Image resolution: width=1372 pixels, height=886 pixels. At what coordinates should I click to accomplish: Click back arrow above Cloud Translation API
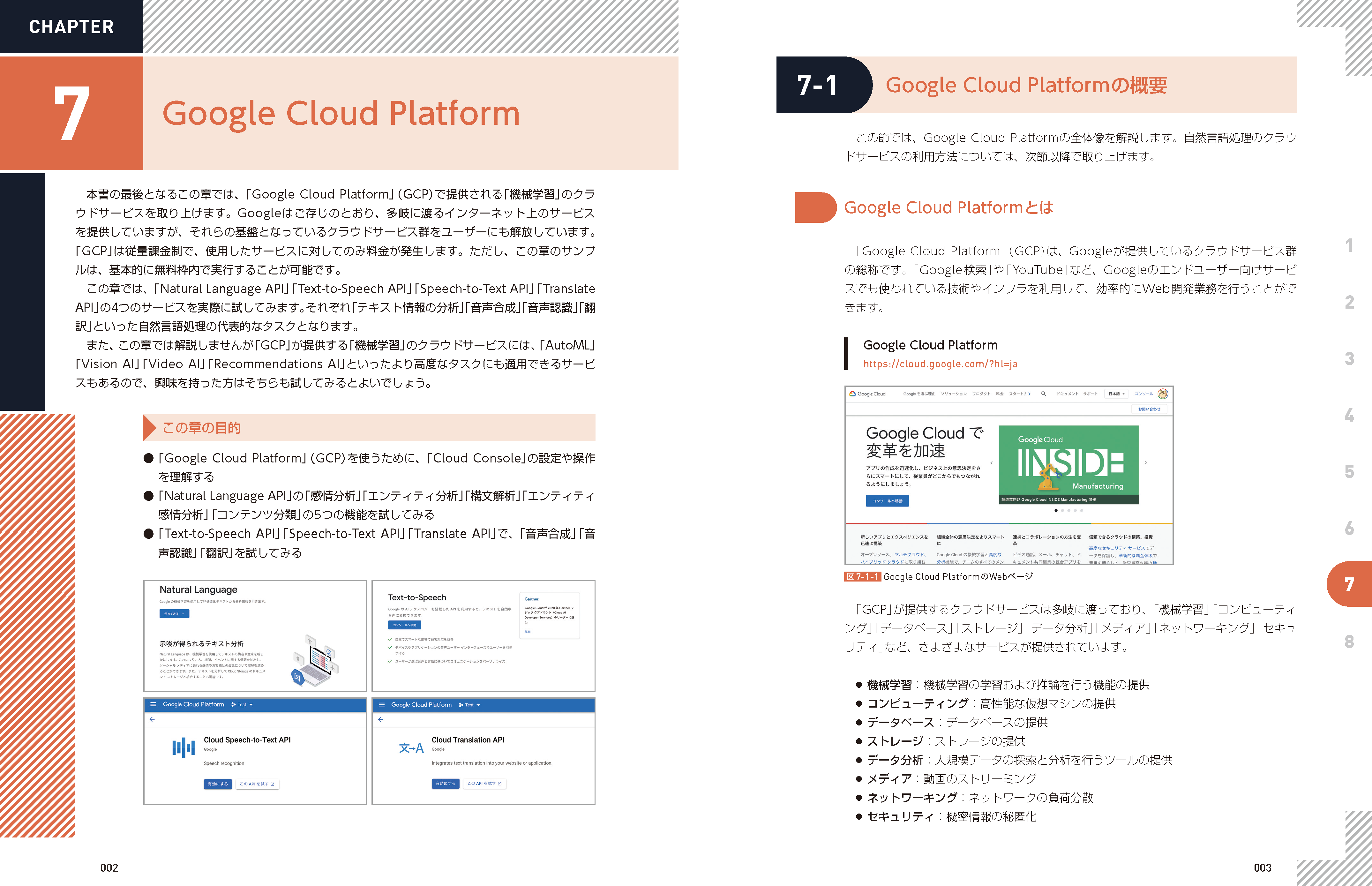coord(380,720)
